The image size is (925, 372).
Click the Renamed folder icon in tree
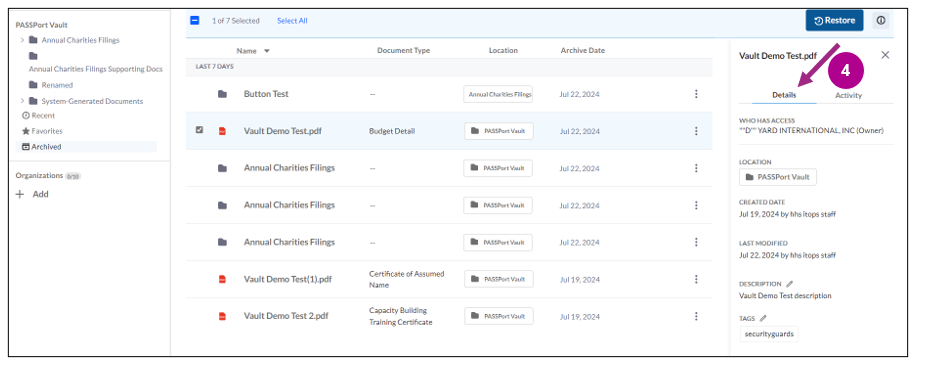[x=33, y=85]
